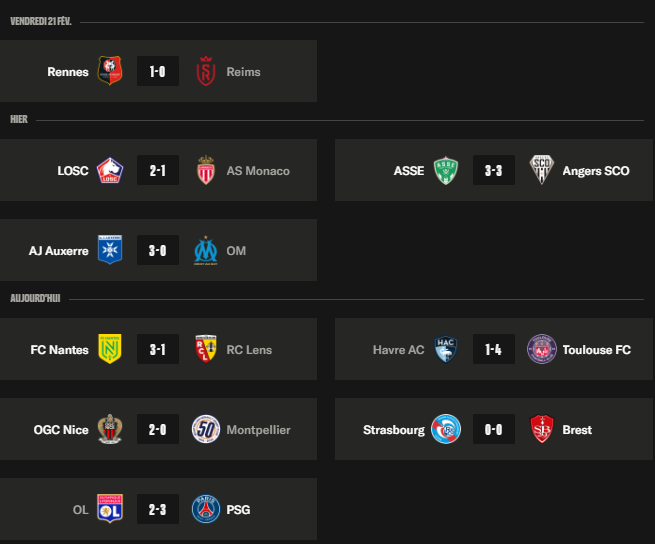Image resolution: width=655 pixels, height=544 pixels.
Task: Click the OGC Nice team name
Action: pyautogui.click(x=61, y=430)
